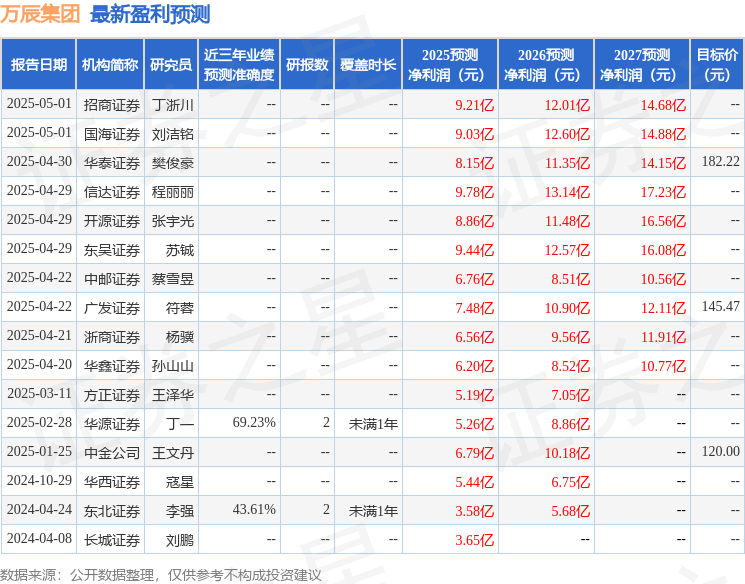Click the 近三年业绩预测准确度 header
745x584 pixels.
tap(239, 65)
